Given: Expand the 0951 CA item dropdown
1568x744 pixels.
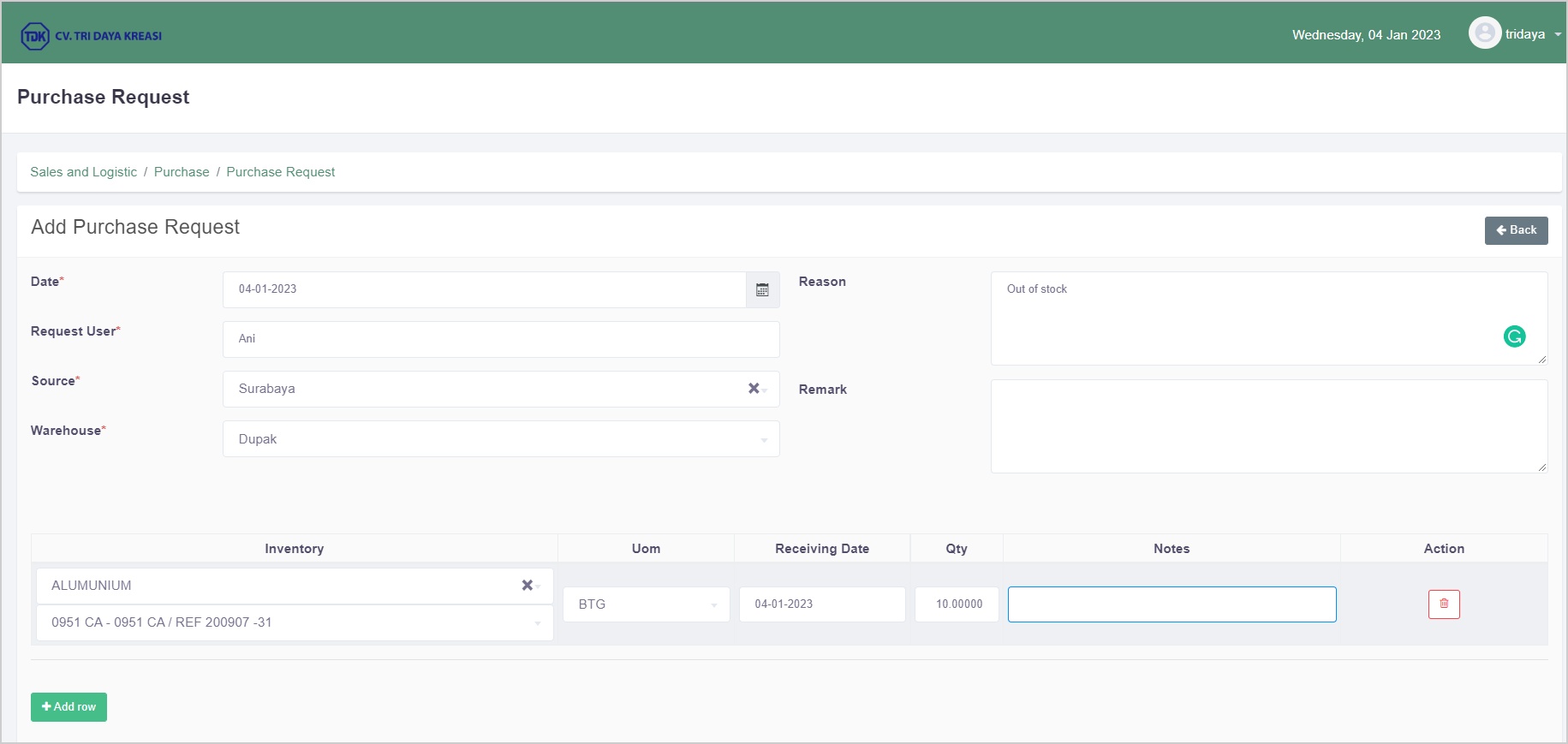Looking at the screenshot, I should [537, 623].
